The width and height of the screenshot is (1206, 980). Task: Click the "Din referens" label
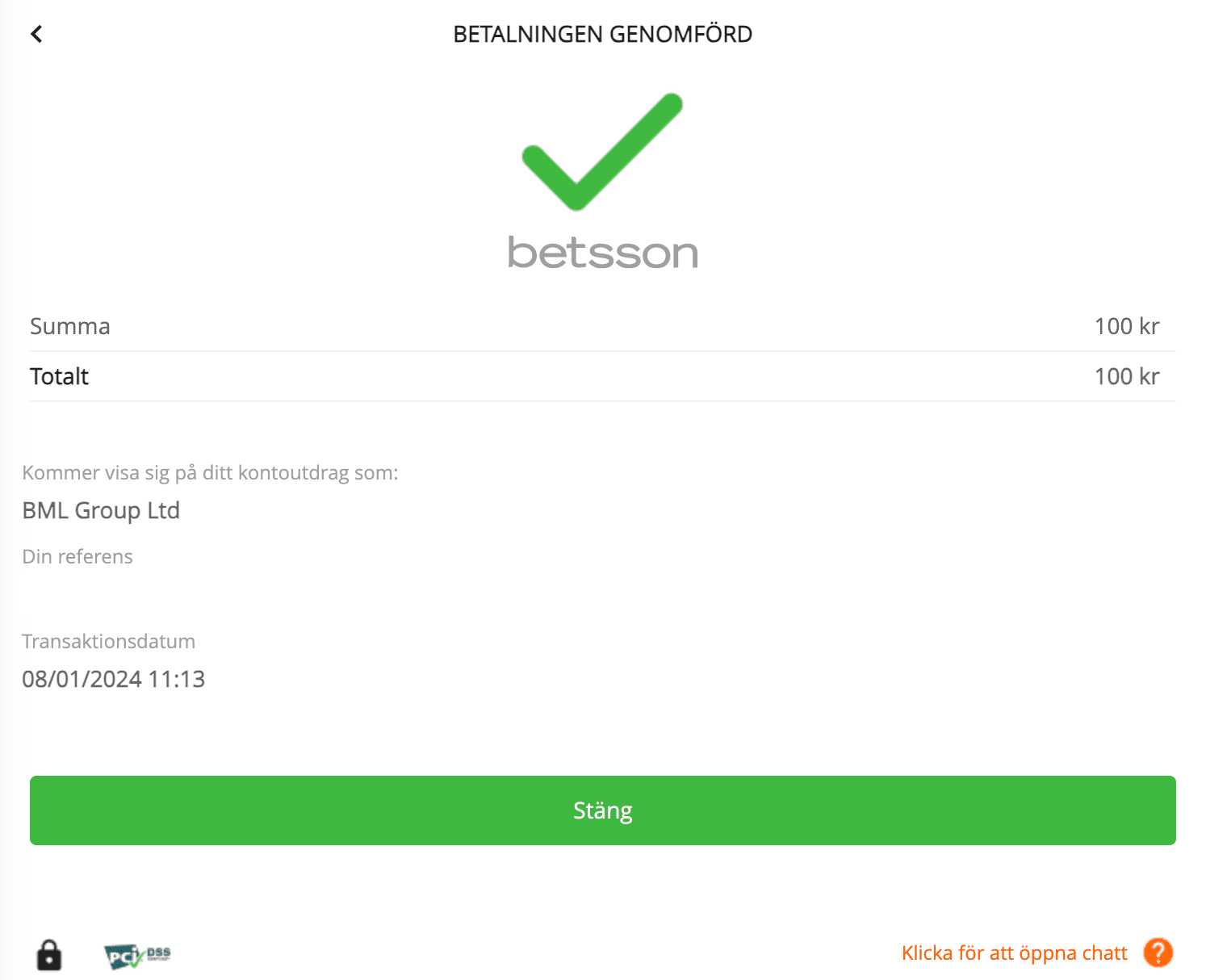(77, 556)
